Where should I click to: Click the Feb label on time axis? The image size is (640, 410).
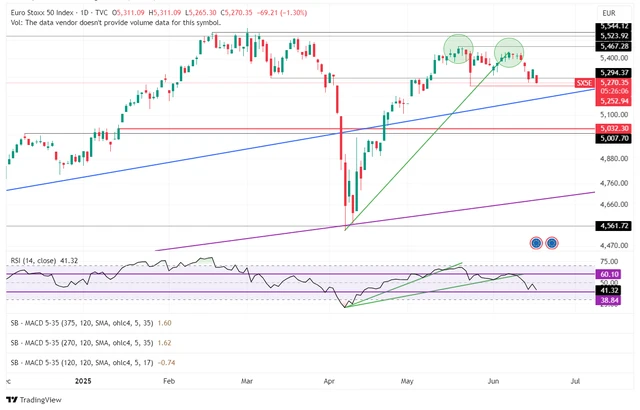(x=169, y=381)
